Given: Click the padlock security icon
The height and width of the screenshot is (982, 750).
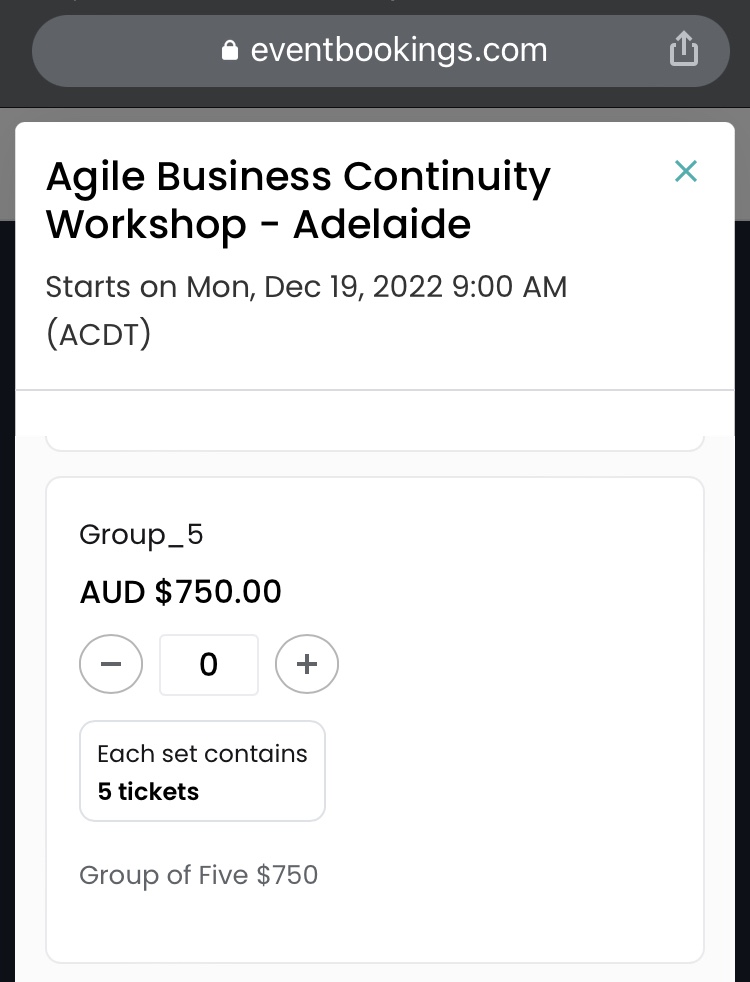Looking at the screenshot, I should (230, 50).
